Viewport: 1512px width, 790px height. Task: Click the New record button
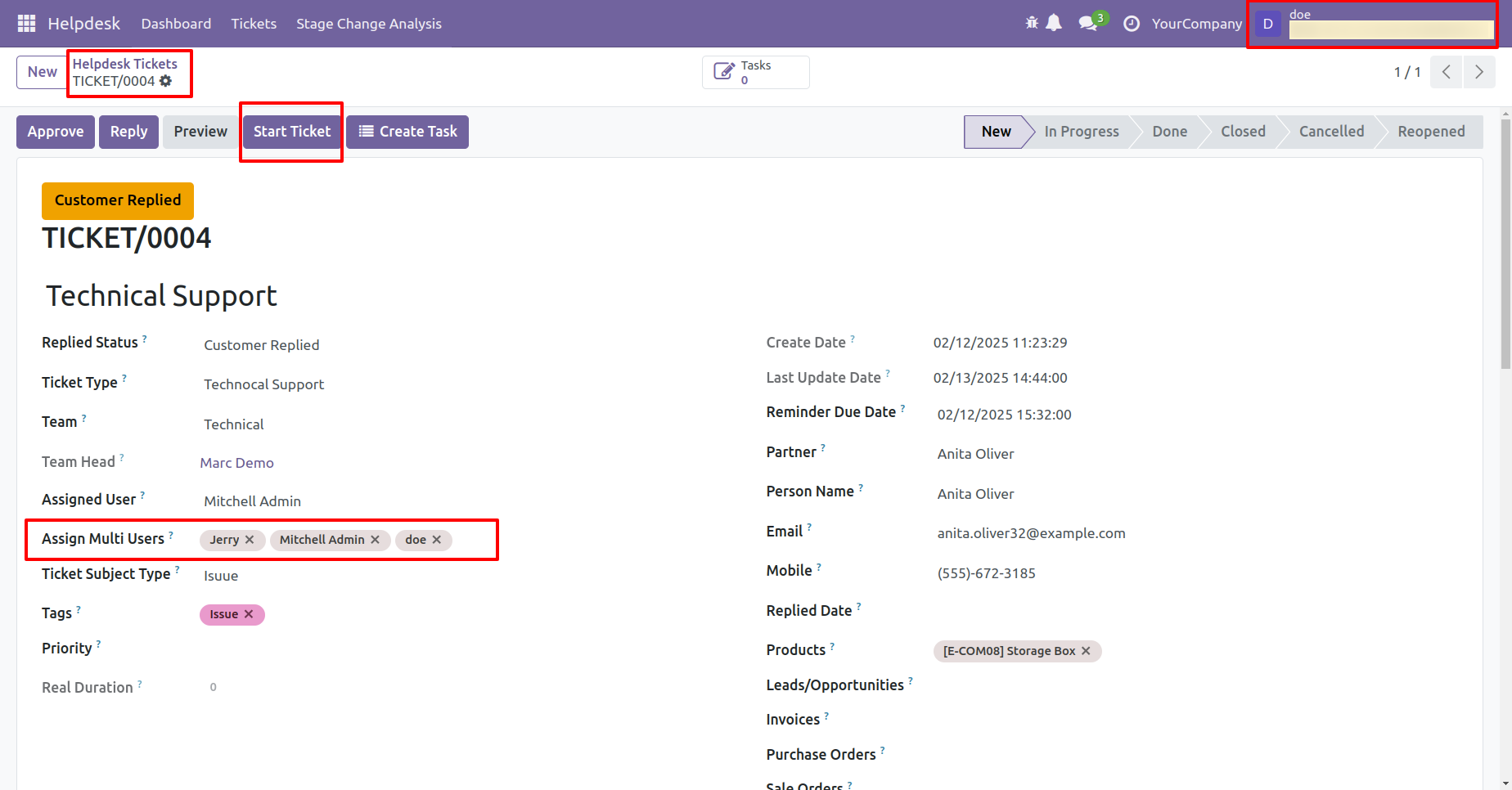point(42,72)
